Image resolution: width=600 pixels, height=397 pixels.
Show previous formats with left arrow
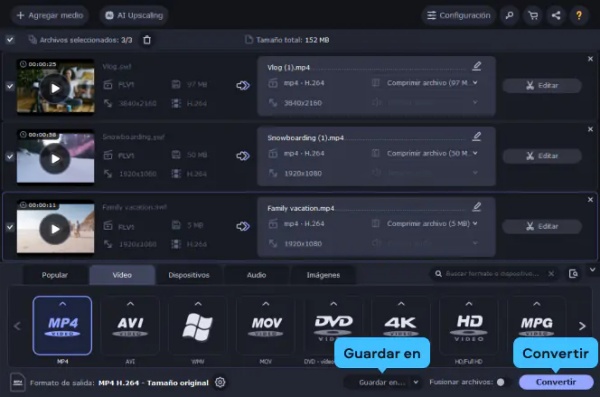pyautogui.click(x=17, y=326)
